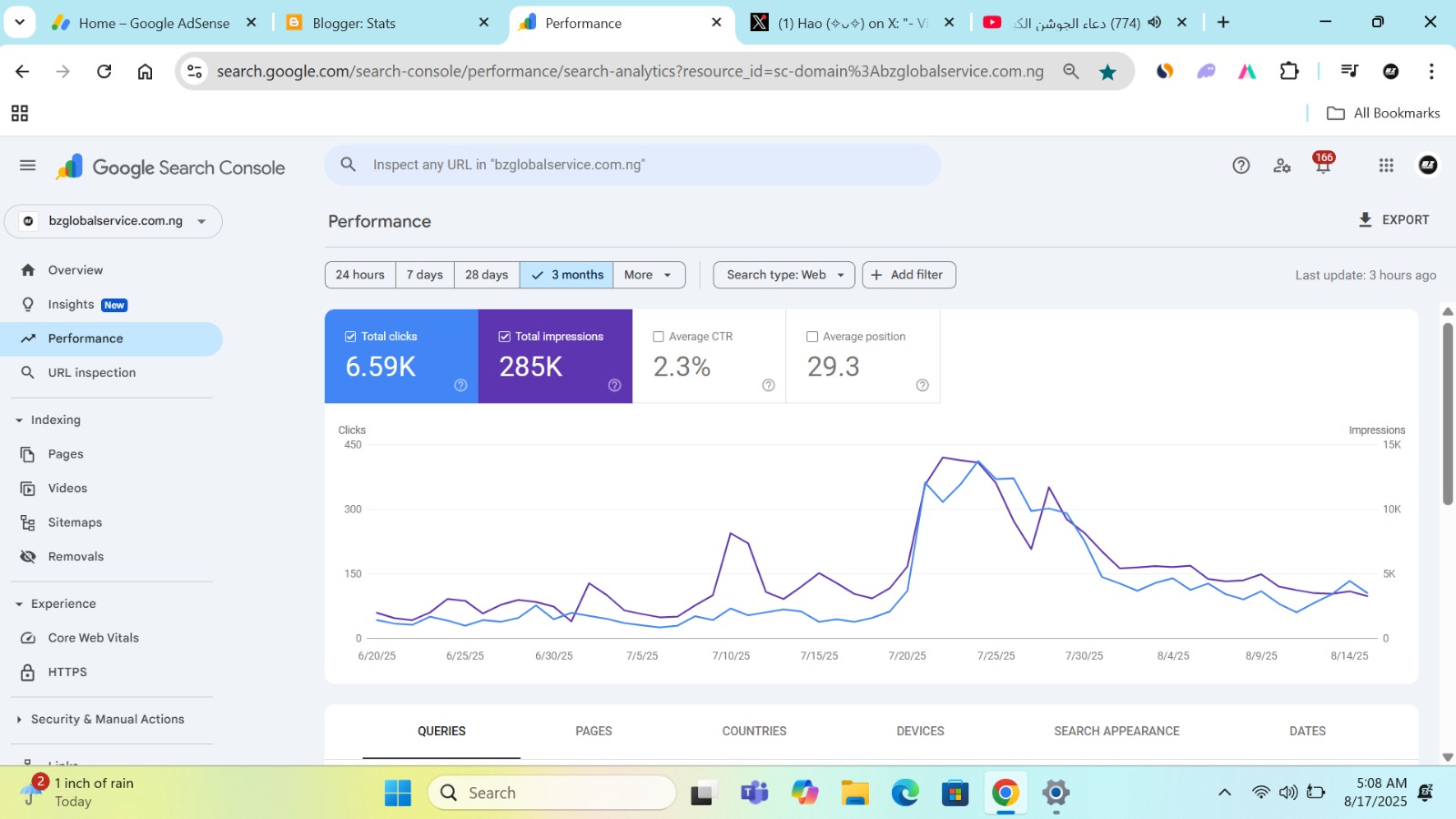Open the Google apps grid icon
The width and height of the screenshot is (1456, 819).
point(1386,166)
